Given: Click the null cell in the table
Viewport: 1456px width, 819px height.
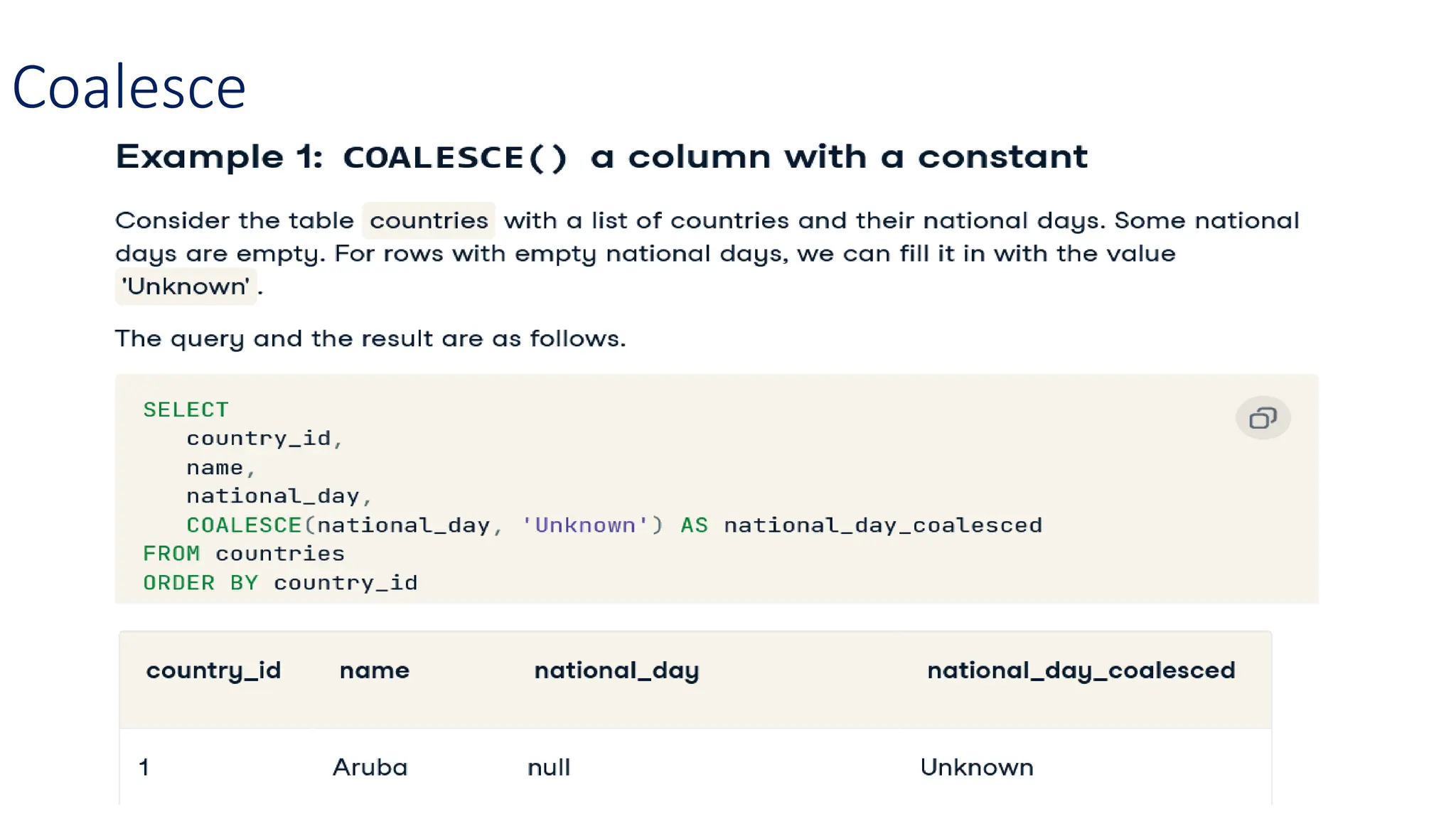Looking at the screenshot, I should coord(549,767).
